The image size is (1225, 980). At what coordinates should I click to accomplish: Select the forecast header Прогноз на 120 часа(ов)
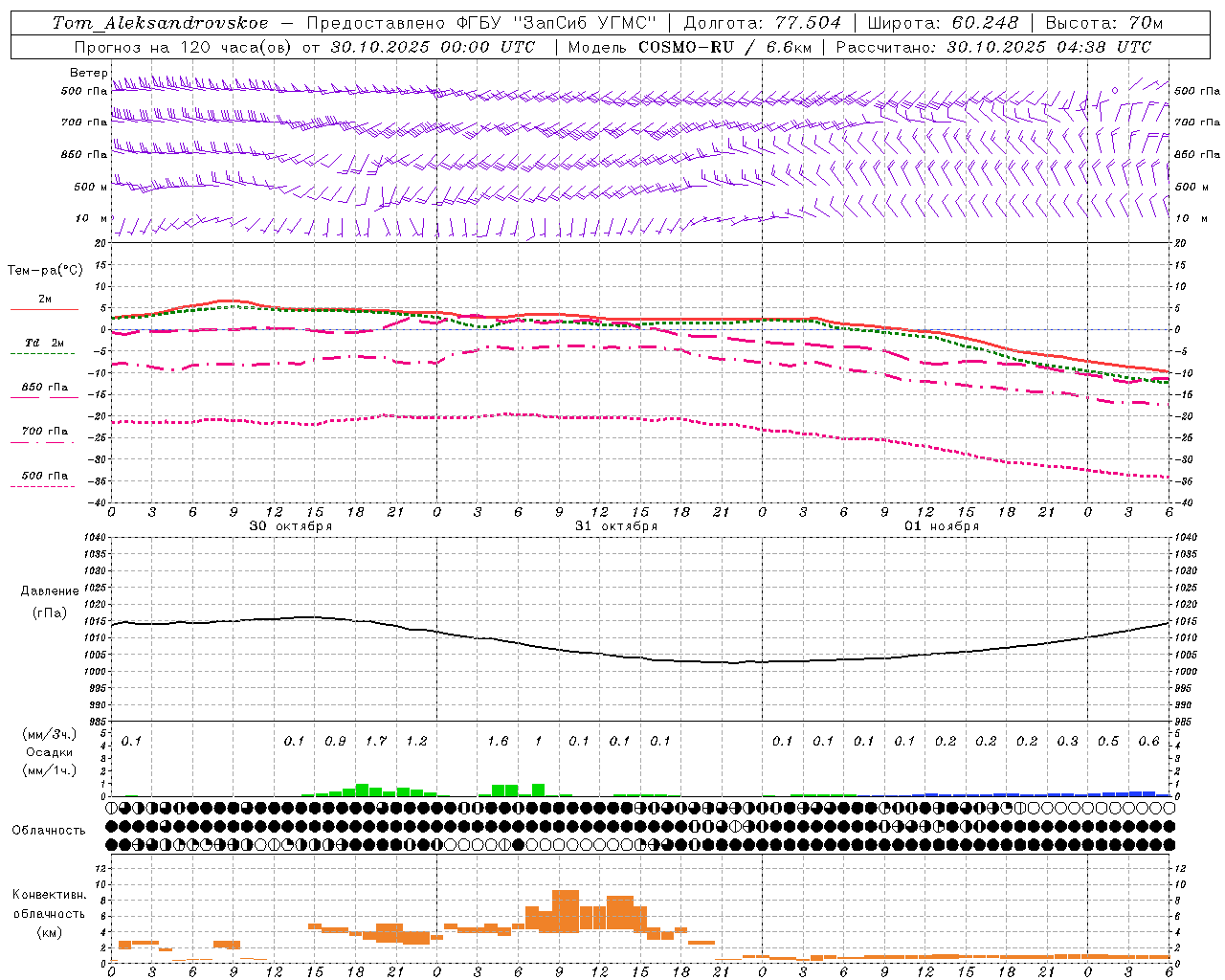click(185, 47)
